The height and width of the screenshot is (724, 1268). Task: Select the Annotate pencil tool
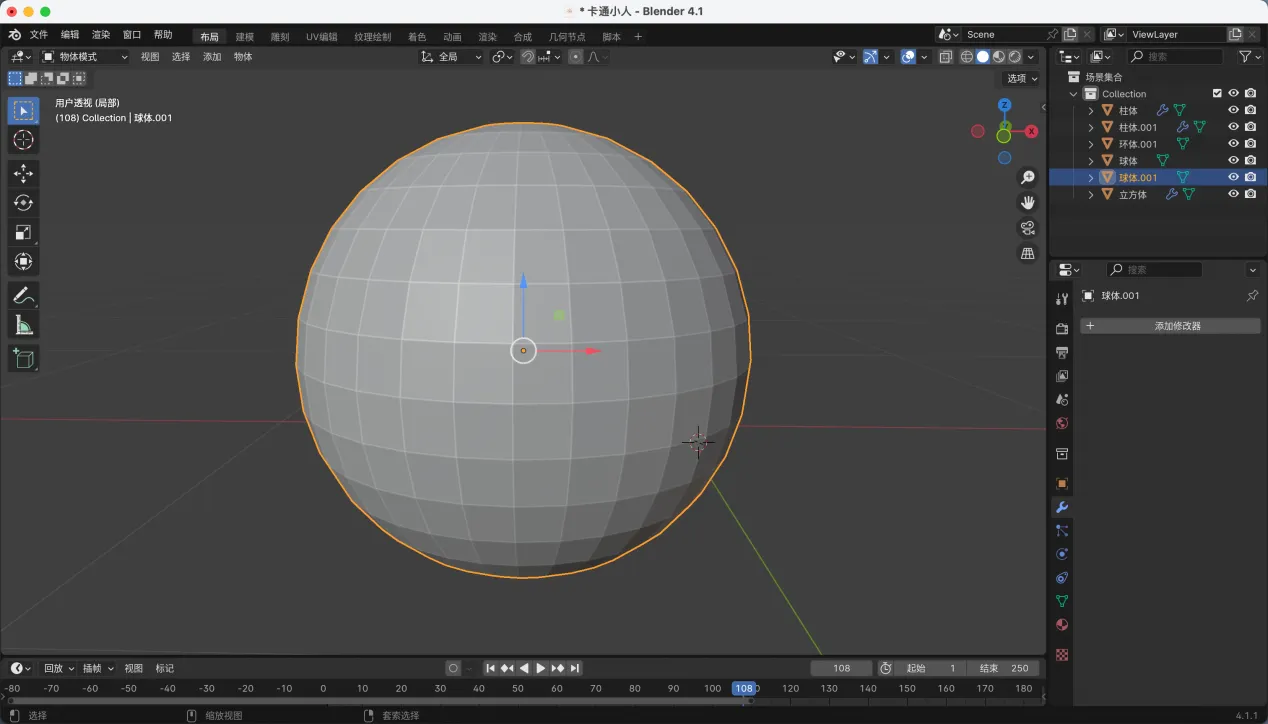tap(23, 296)
